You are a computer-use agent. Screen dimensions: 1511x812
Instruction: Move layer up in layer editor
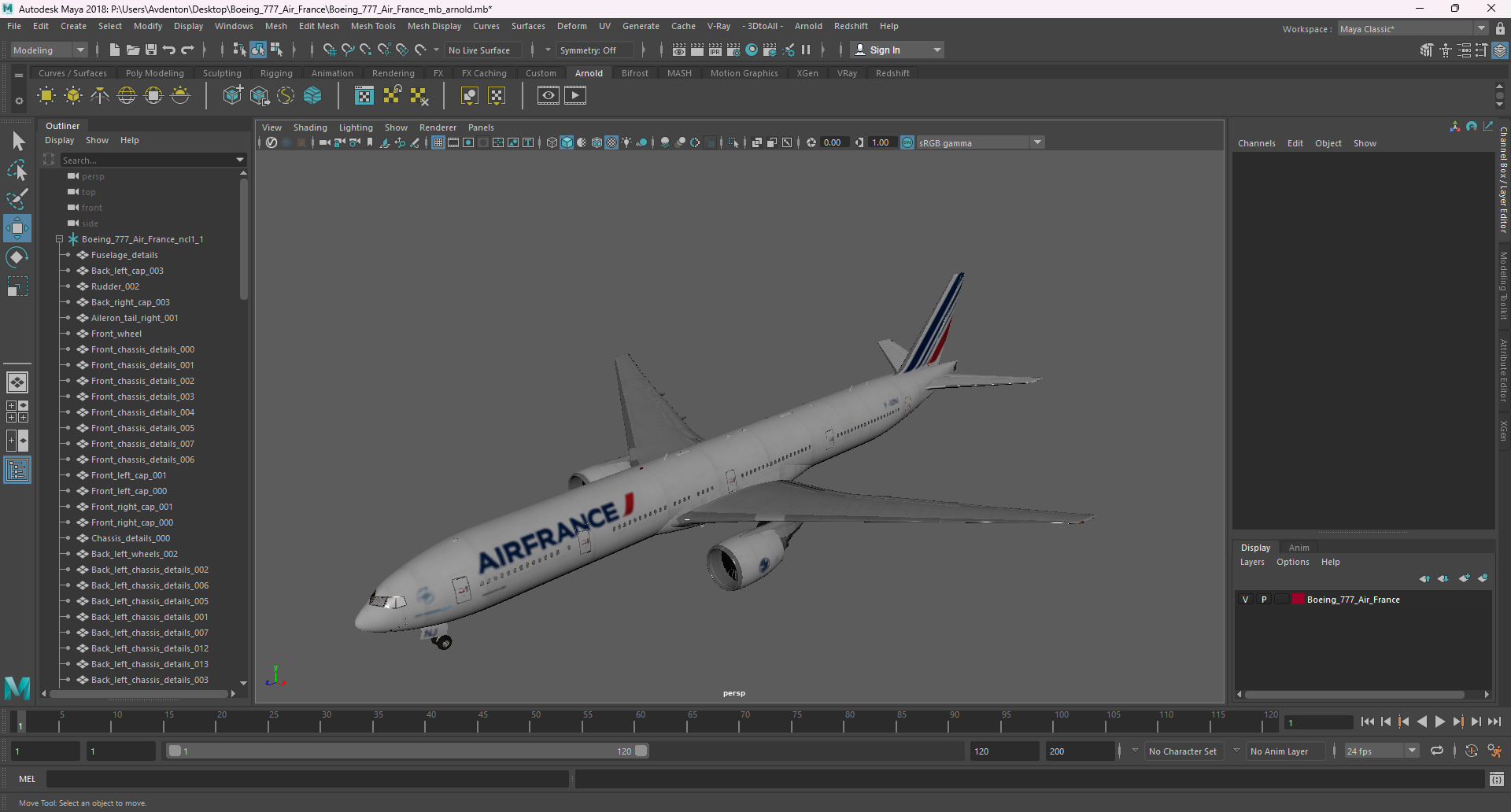click(1425, 578)
